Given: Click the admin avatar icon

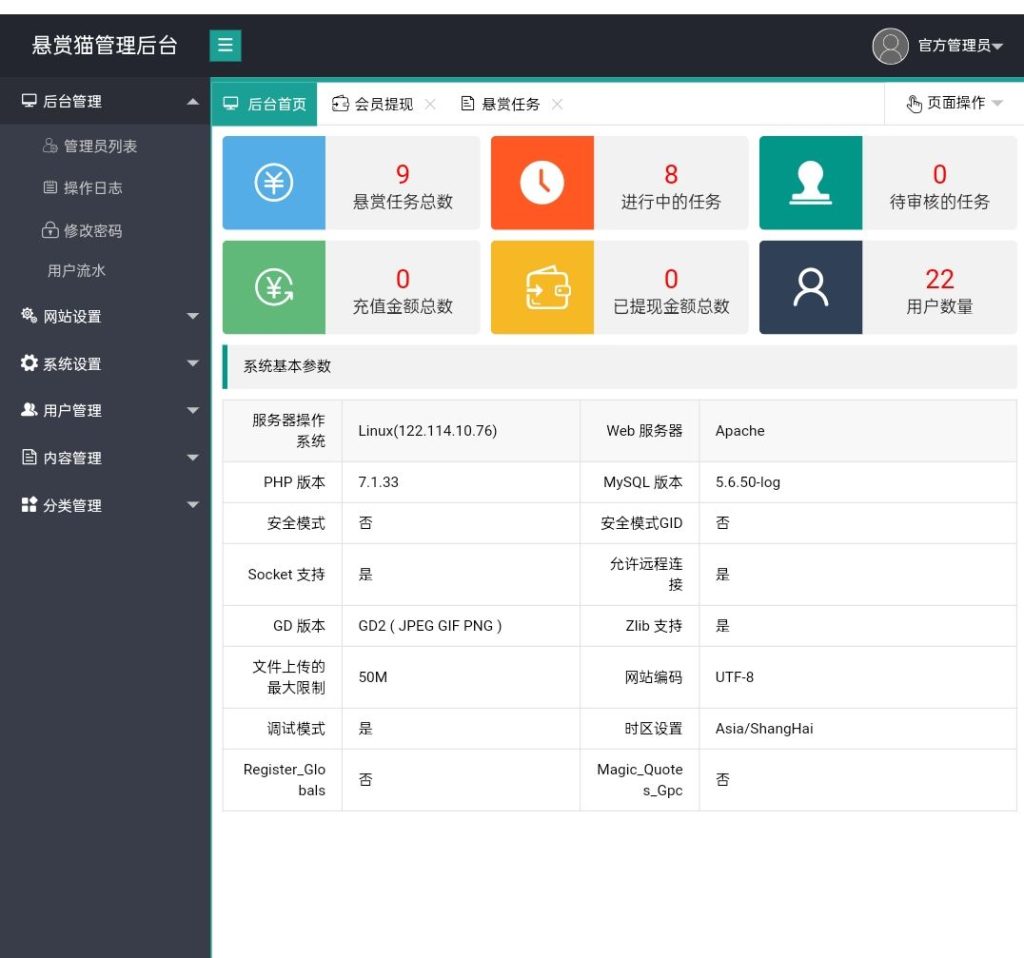Looking at the screenshot, I should coord(890,46).
